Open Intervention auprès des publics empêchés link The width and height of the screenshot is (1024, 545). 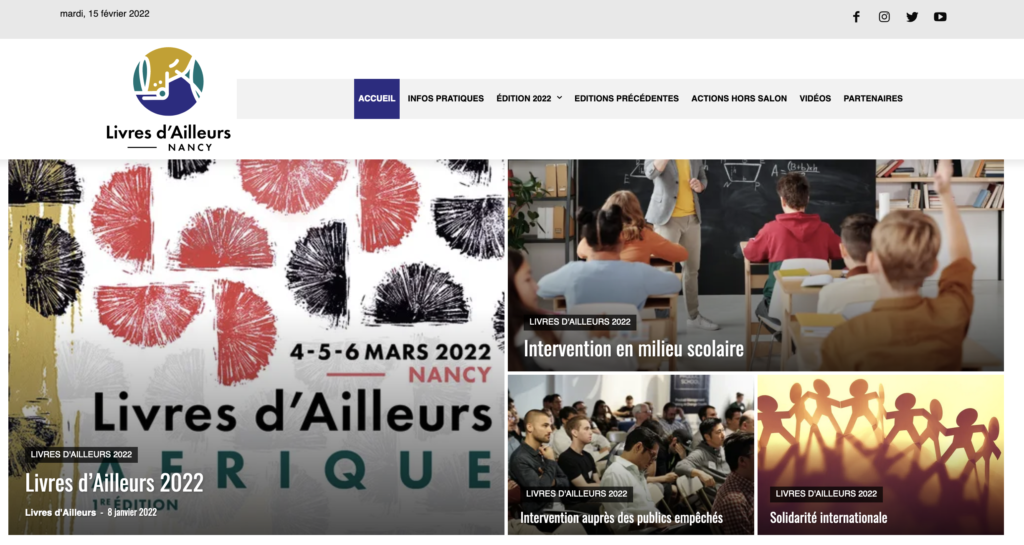point(621,518)
